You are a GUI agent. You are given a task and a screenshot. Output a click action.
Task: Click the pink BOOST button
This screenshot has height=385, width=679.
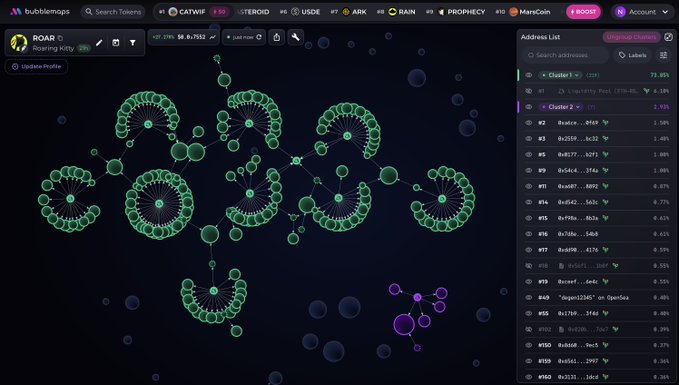583,12
